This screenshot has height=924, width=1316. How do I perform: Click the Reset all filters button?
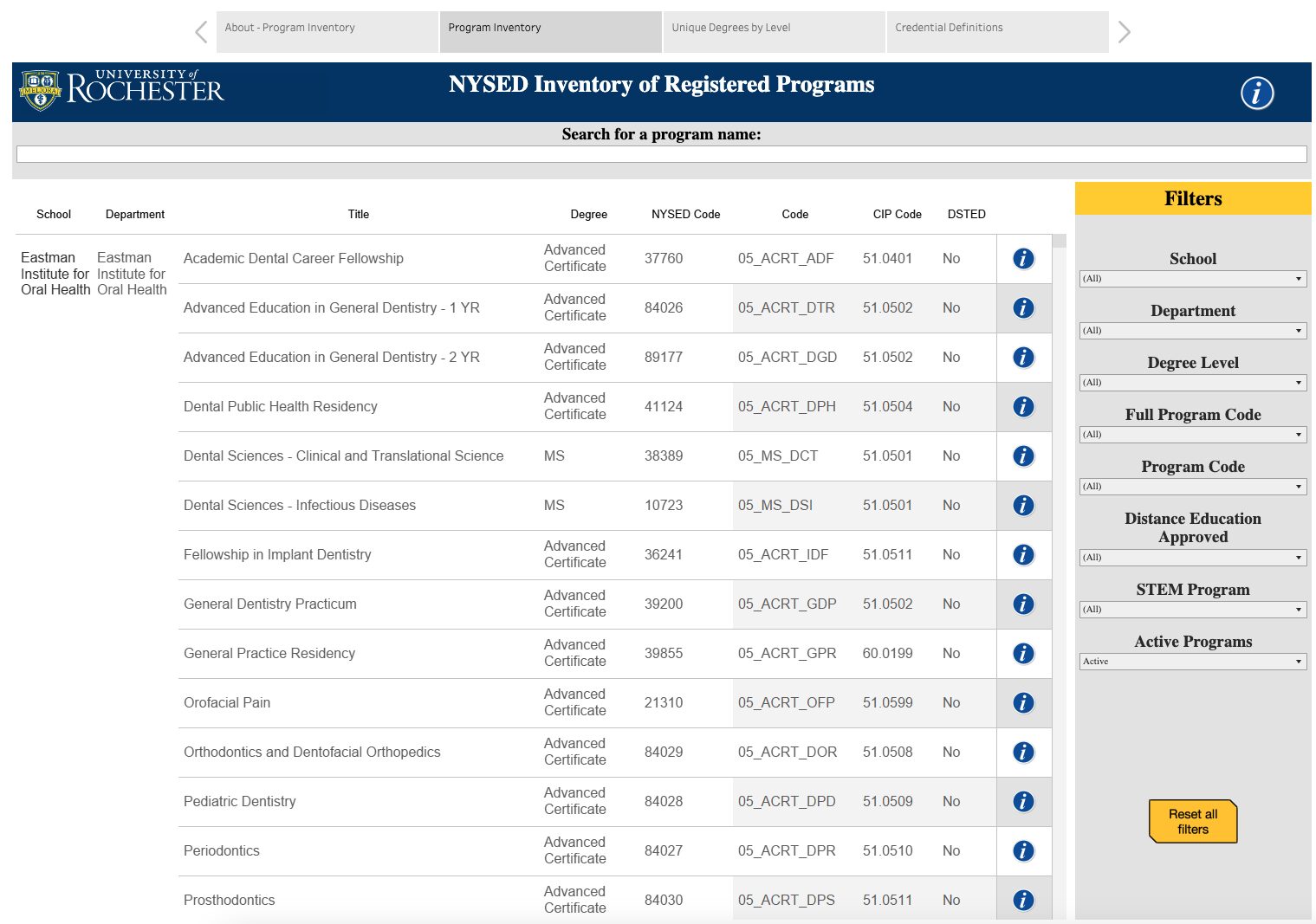click(x=1193, y=821)
